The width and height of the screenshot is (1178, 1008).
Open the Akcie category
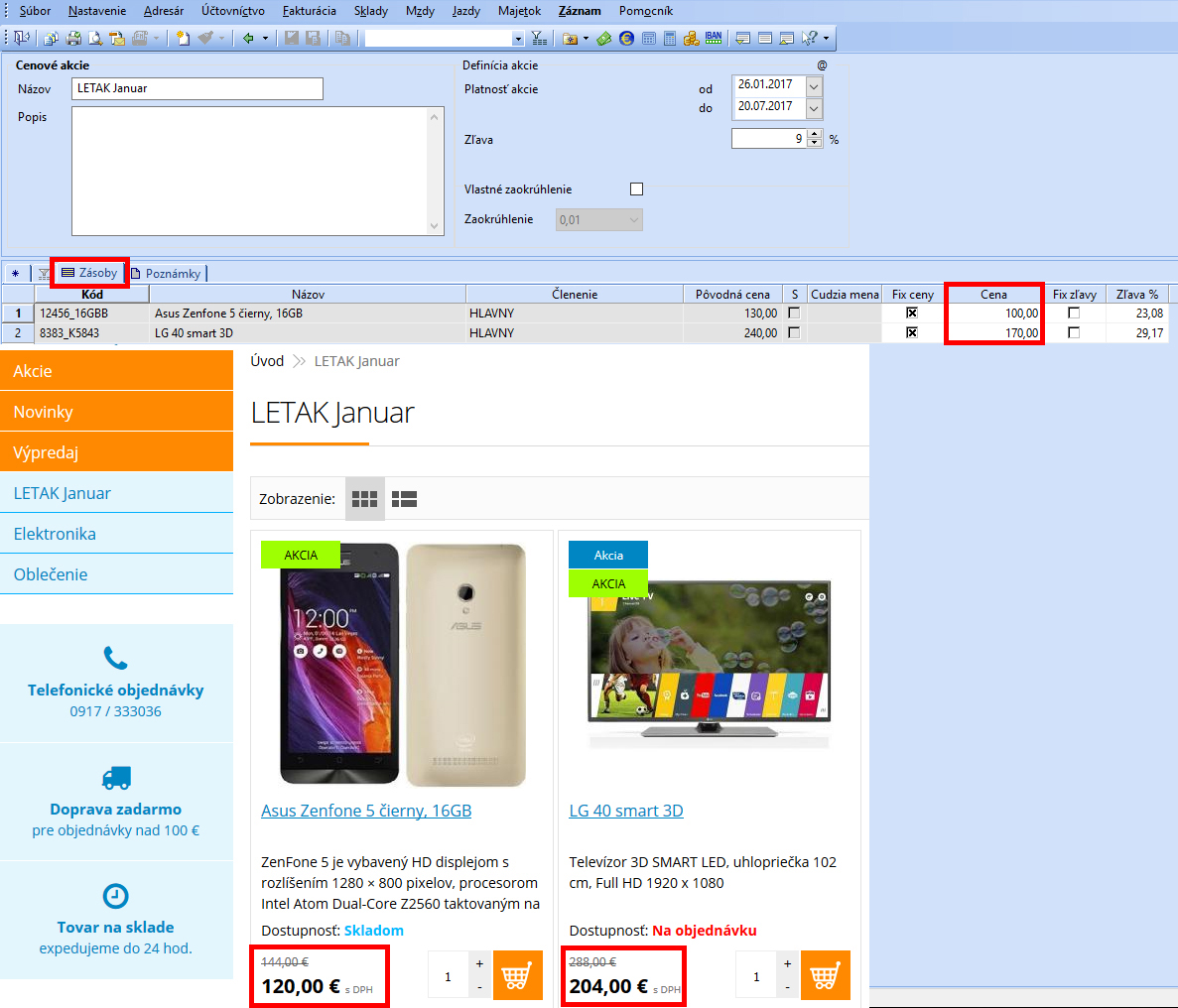[116, 371]
